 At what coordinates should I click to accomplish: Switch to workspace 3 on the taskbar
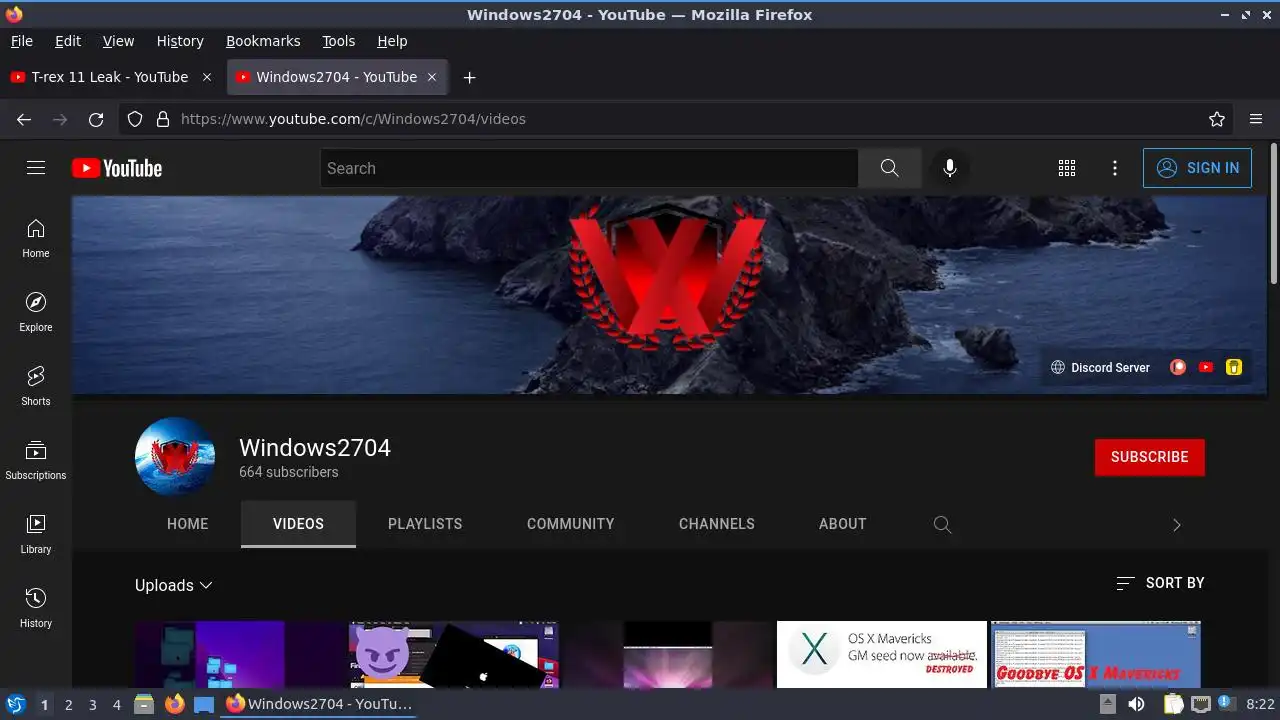pyautogui.click(x=92, y=704)
